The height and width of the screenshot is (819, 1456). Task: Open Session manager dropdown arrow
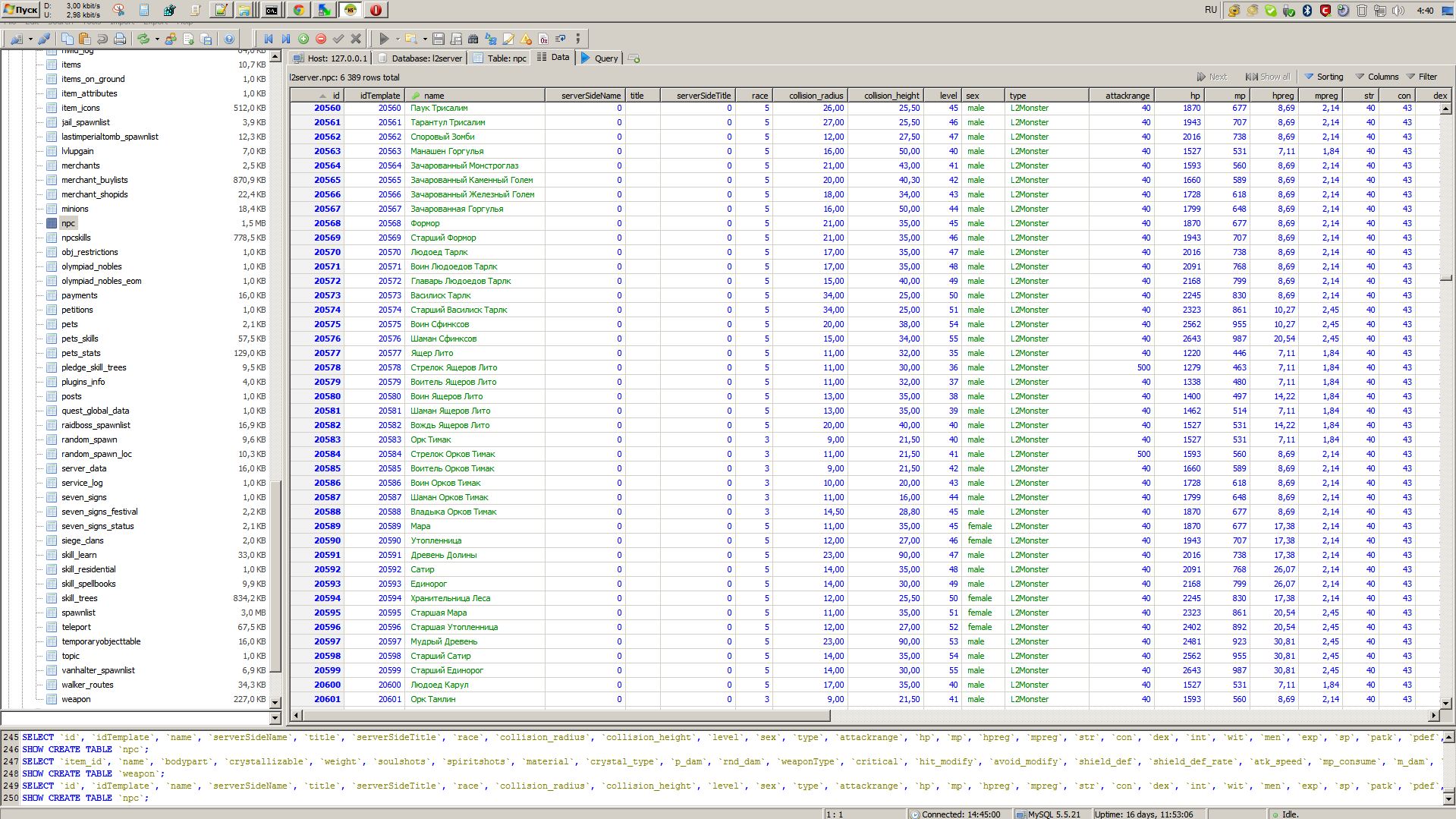tap(30, 39)
